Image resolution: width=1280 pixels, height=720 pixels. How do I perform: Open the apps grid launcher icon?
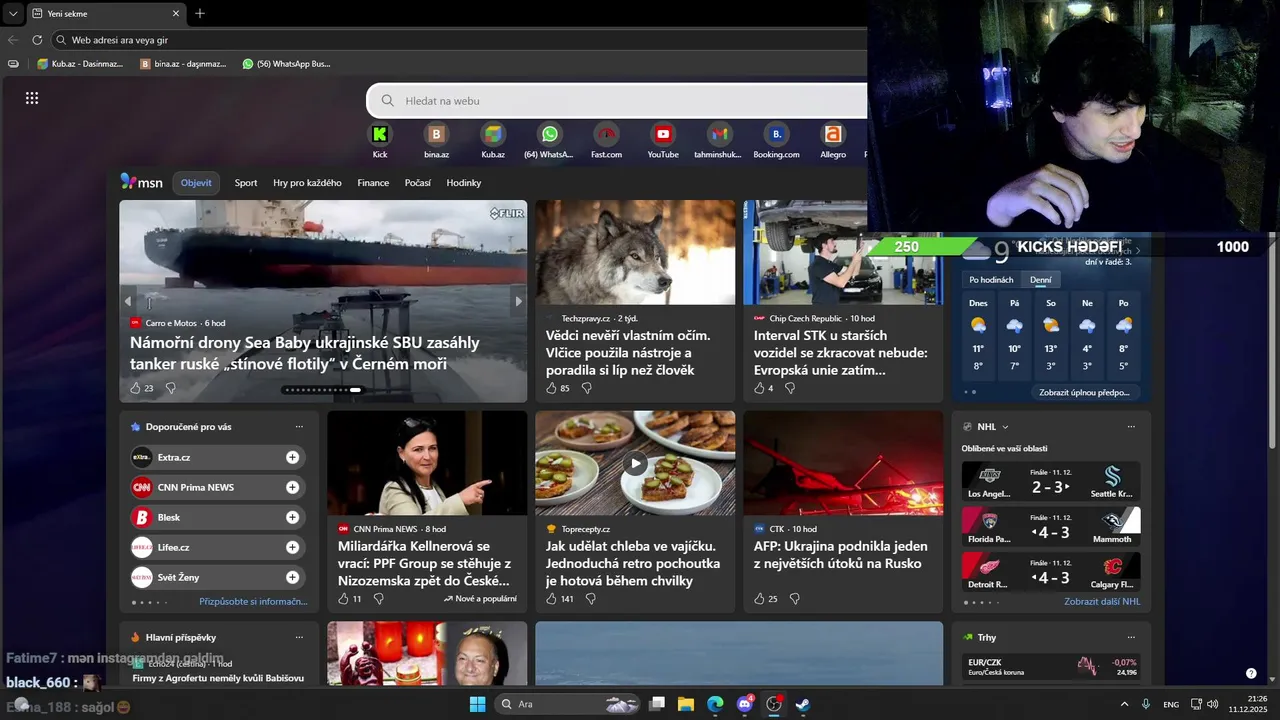[32, 98]
